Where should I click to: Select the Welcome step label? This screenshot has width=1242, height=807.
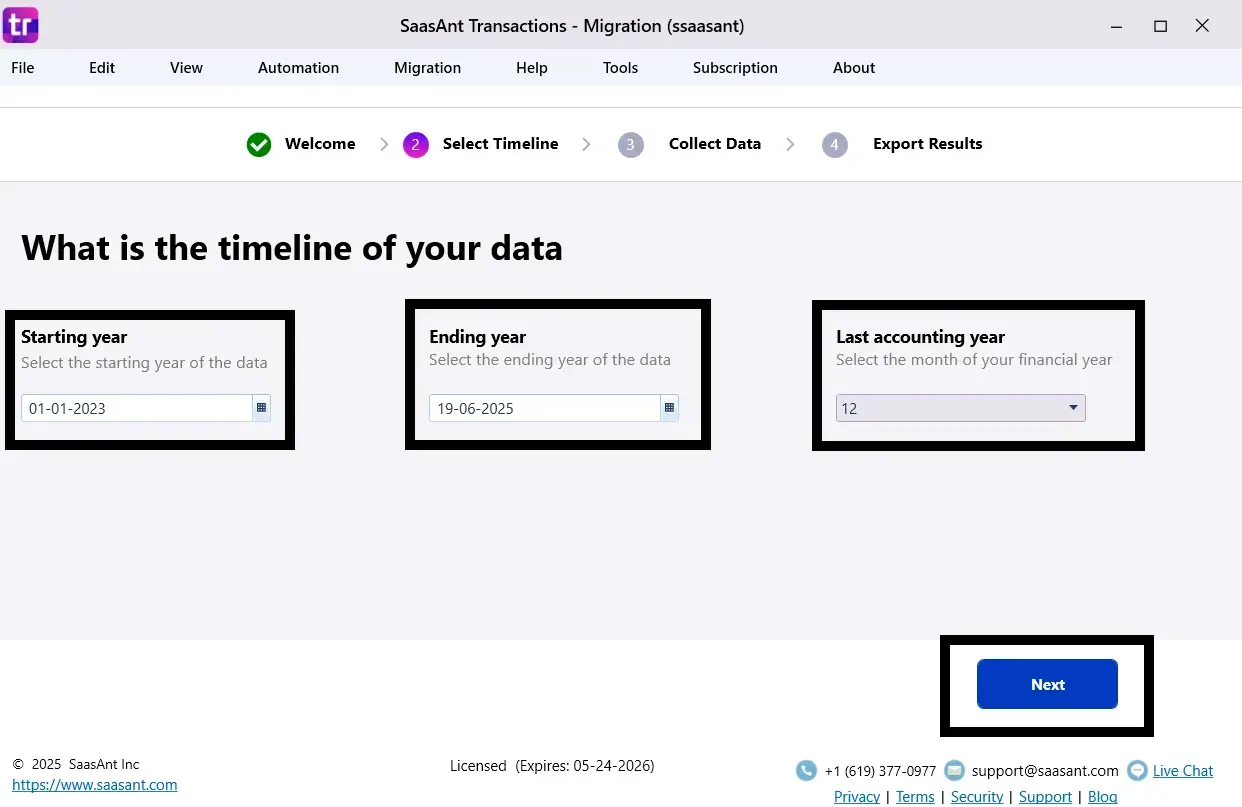320,144
